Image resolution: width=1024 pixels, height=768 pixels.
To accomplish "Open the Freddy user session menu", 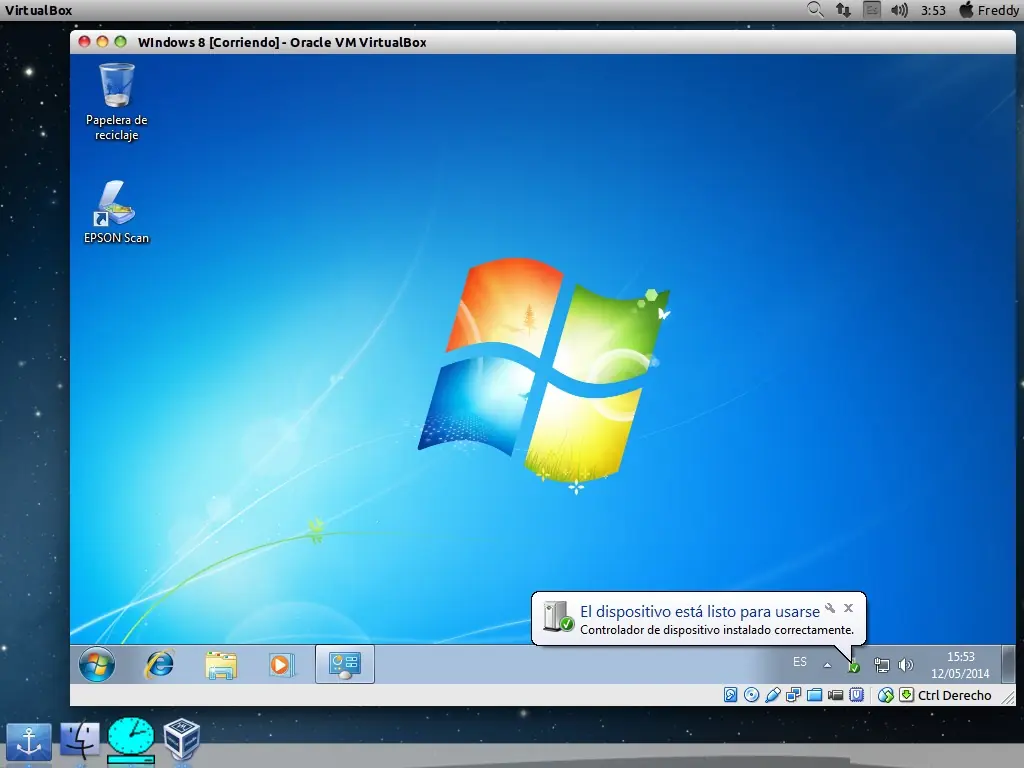I will tap(989, 10).
